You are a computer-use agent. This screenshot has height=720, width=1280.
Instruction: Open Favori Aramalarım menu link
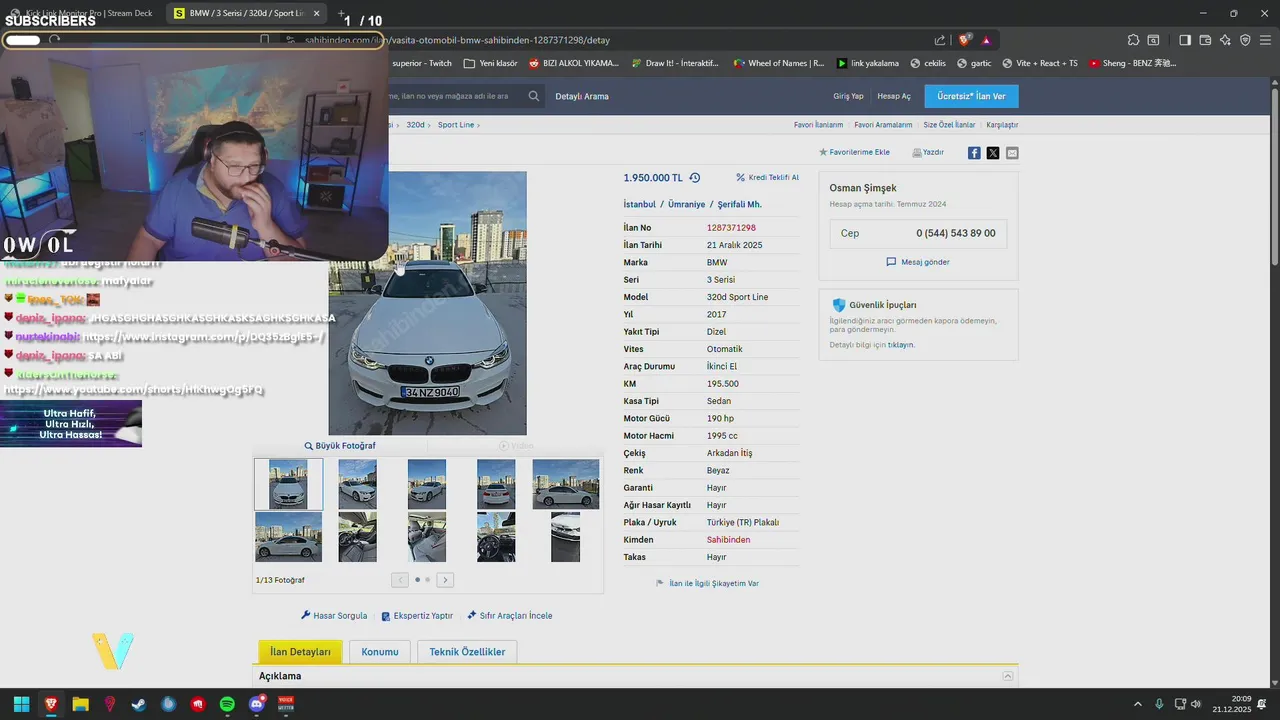tap(883, 125)
